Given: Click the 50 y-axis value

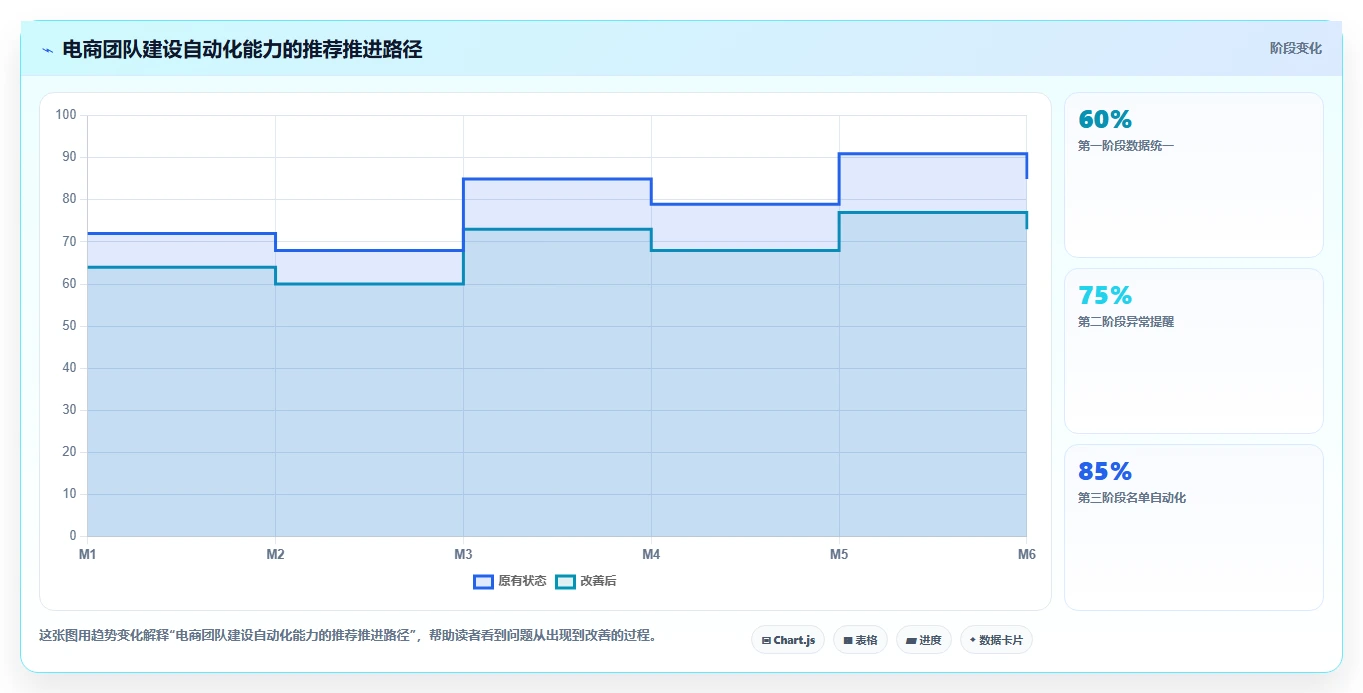Looking at the screenshot, I should click(x=69, y=326).
